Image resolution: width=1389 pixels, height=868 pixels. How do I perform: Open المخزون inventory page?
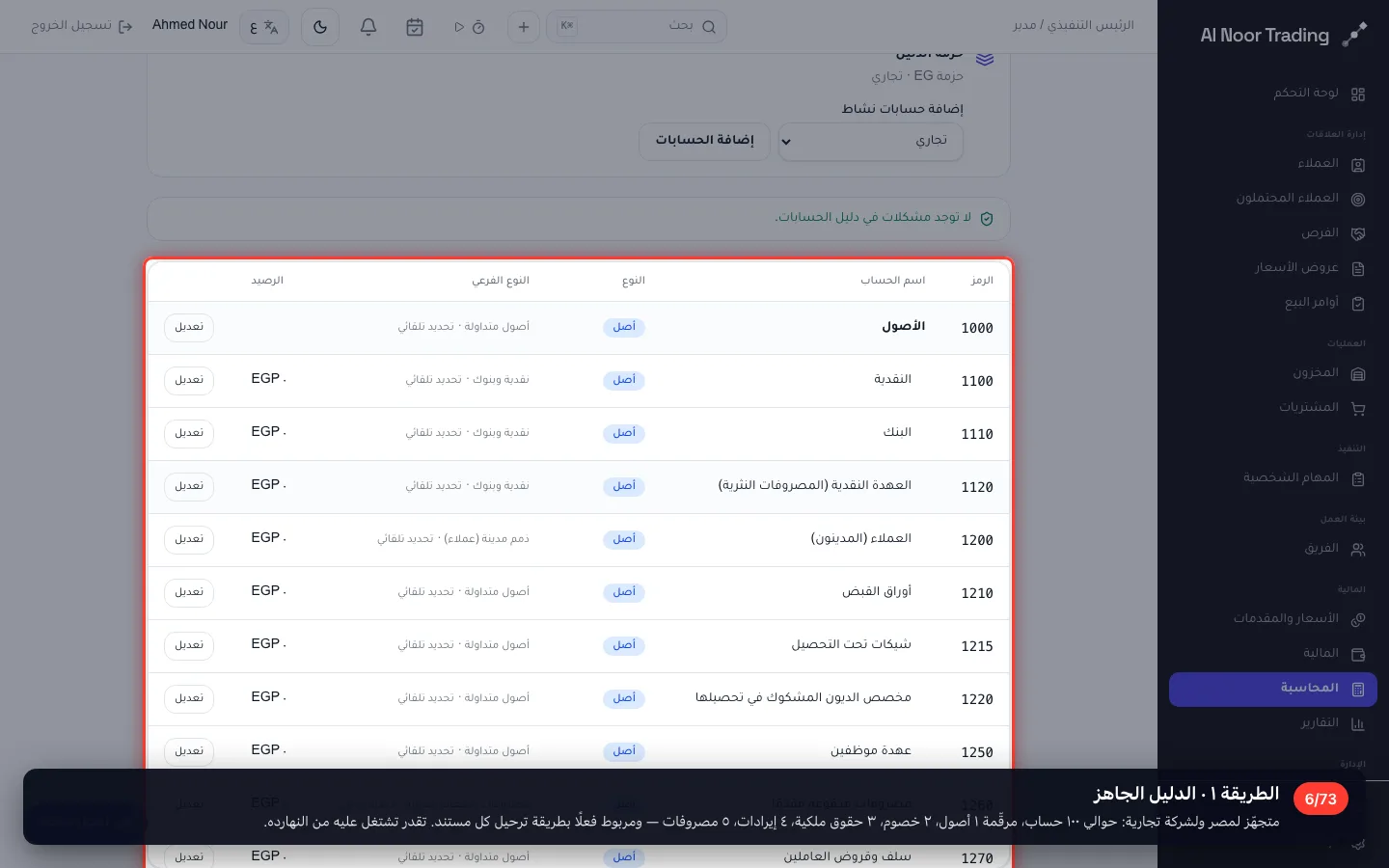[x=1273, y=373]
